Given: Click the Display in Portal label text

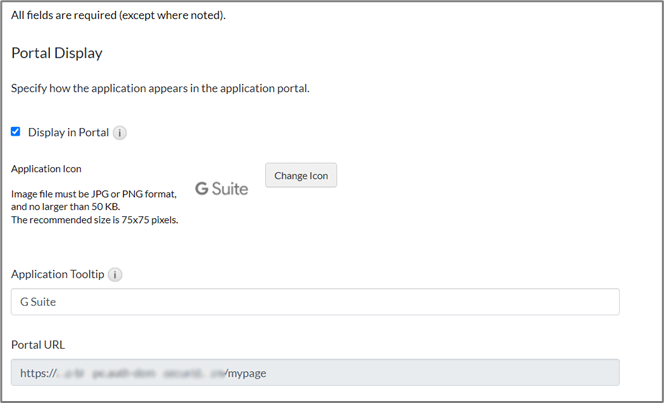Looking at the screenshot, I should pyautogui.click(x=68, y=133).
